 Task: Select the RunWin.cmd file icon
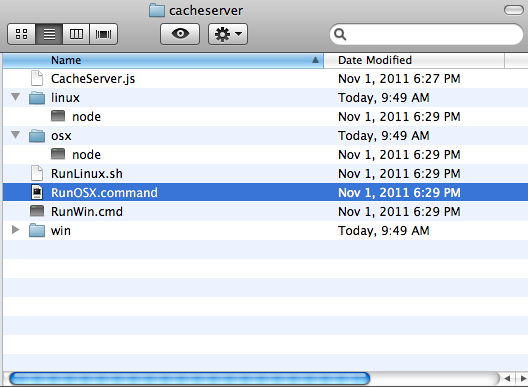[37, 211]
